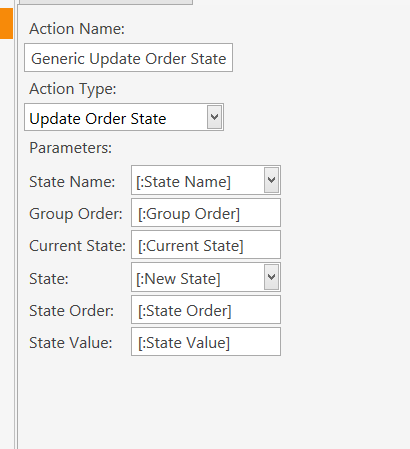Click the State Value label

pyautogui.click(x=71, y=343)
